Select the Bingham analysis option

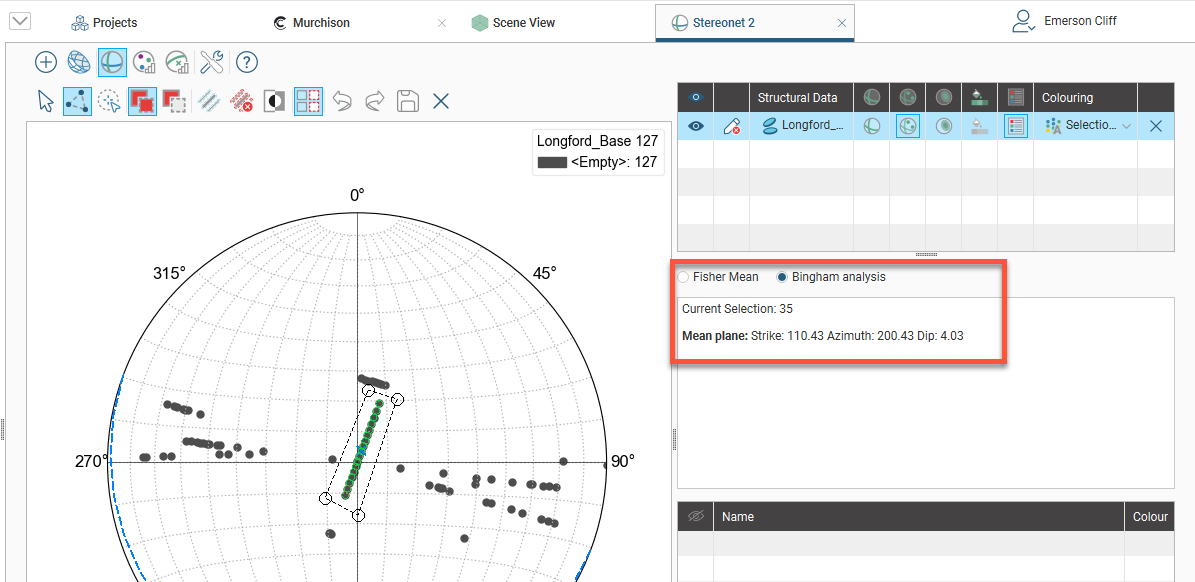[x=783, y=277]
